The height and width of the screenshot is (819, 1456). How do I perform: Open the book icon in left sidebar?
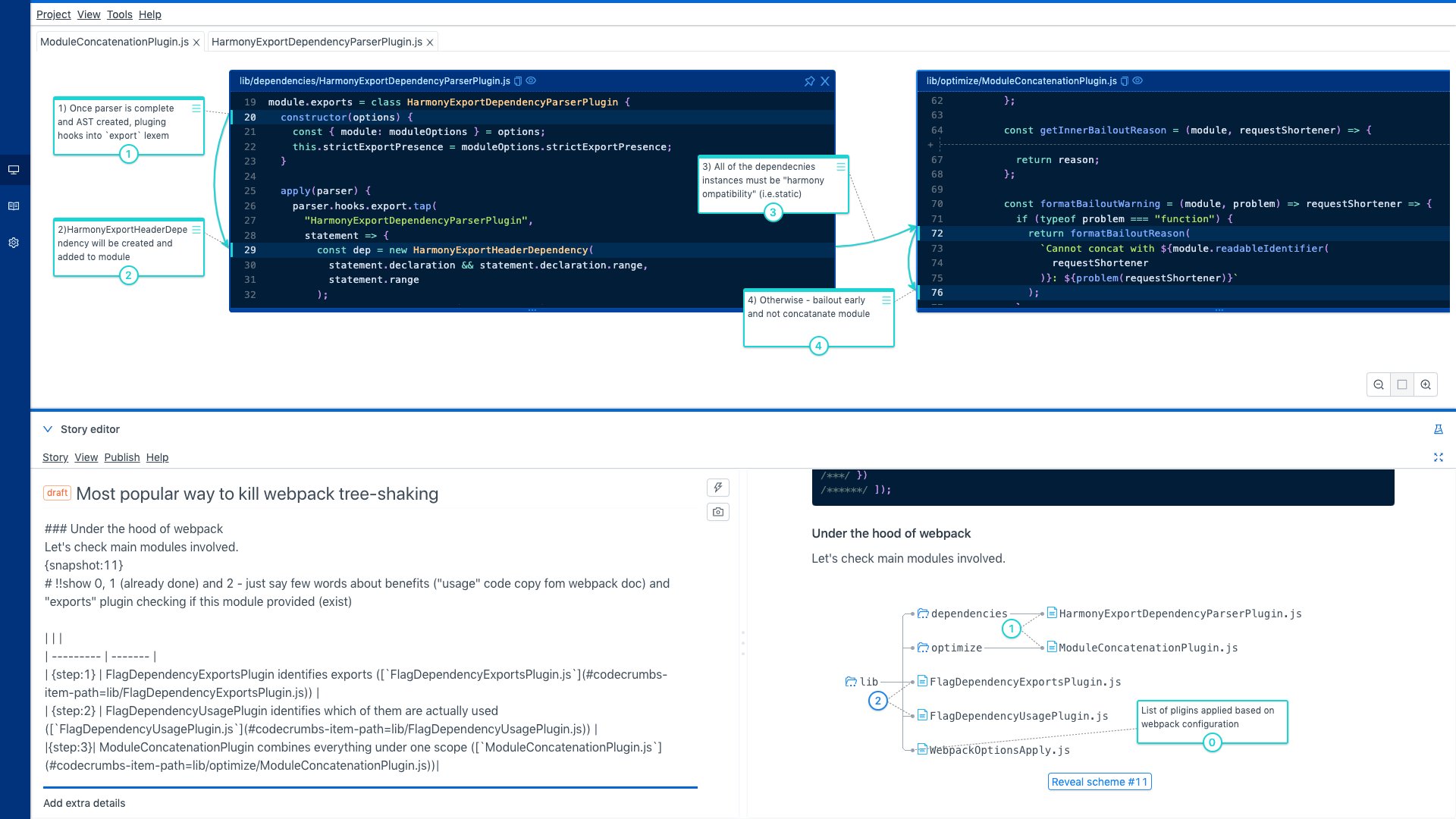(14, 206)
